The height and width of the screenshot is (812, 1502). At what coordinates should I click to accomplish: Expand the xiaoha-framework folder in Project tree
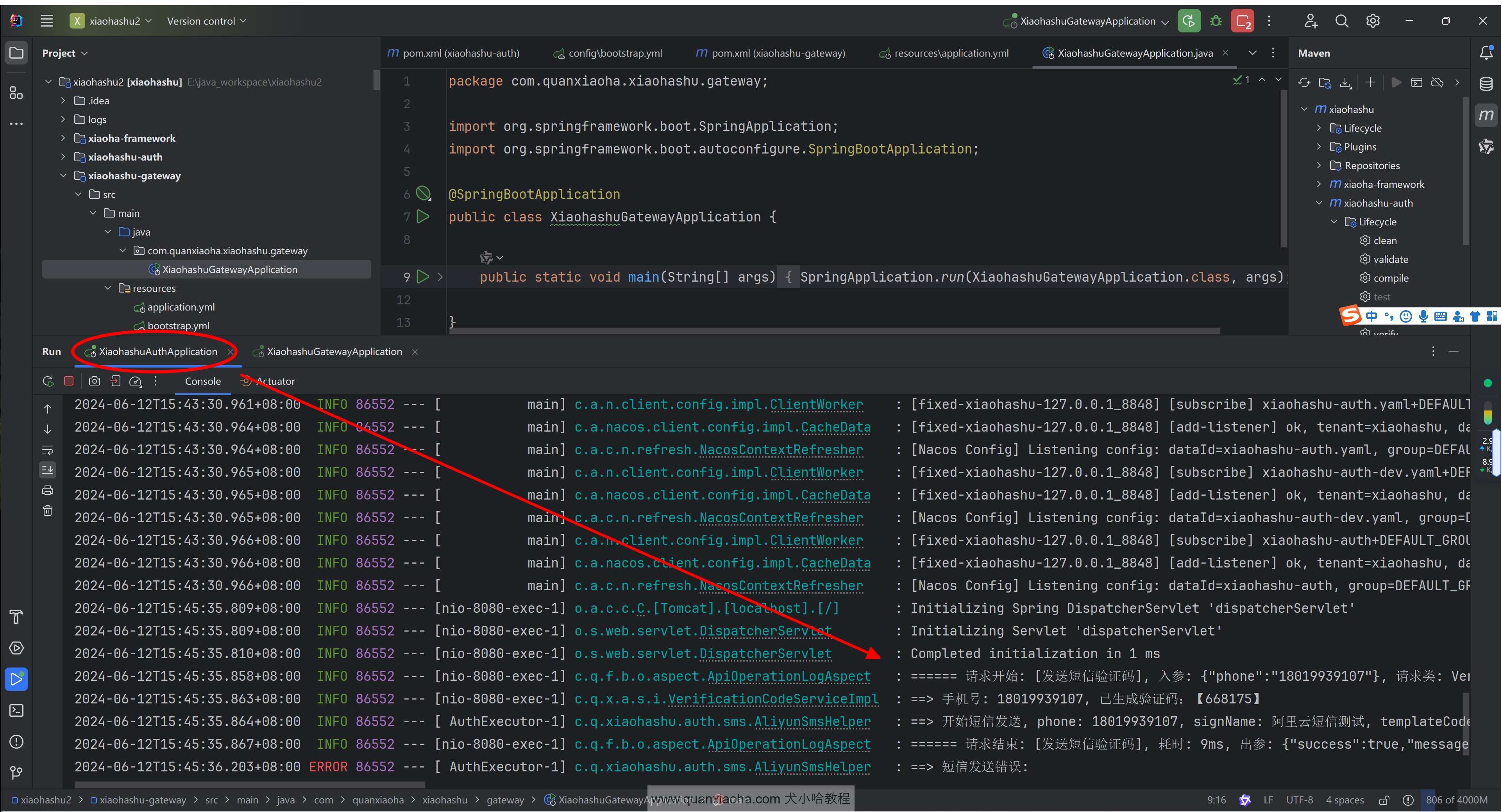click(x=63, y=138)
